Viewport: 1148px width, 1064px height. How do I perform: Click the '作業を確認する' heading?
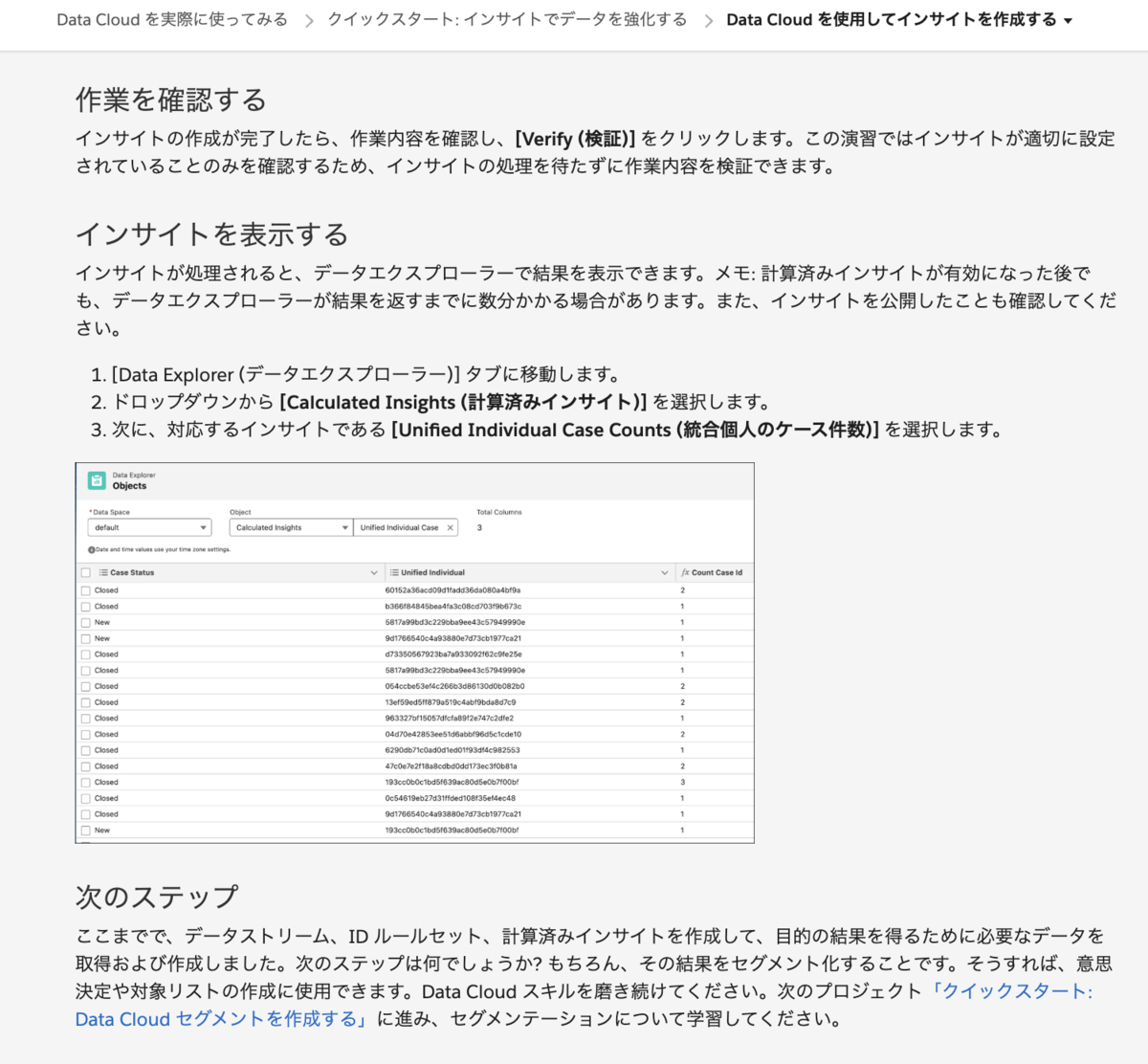(x=171, y=100)
